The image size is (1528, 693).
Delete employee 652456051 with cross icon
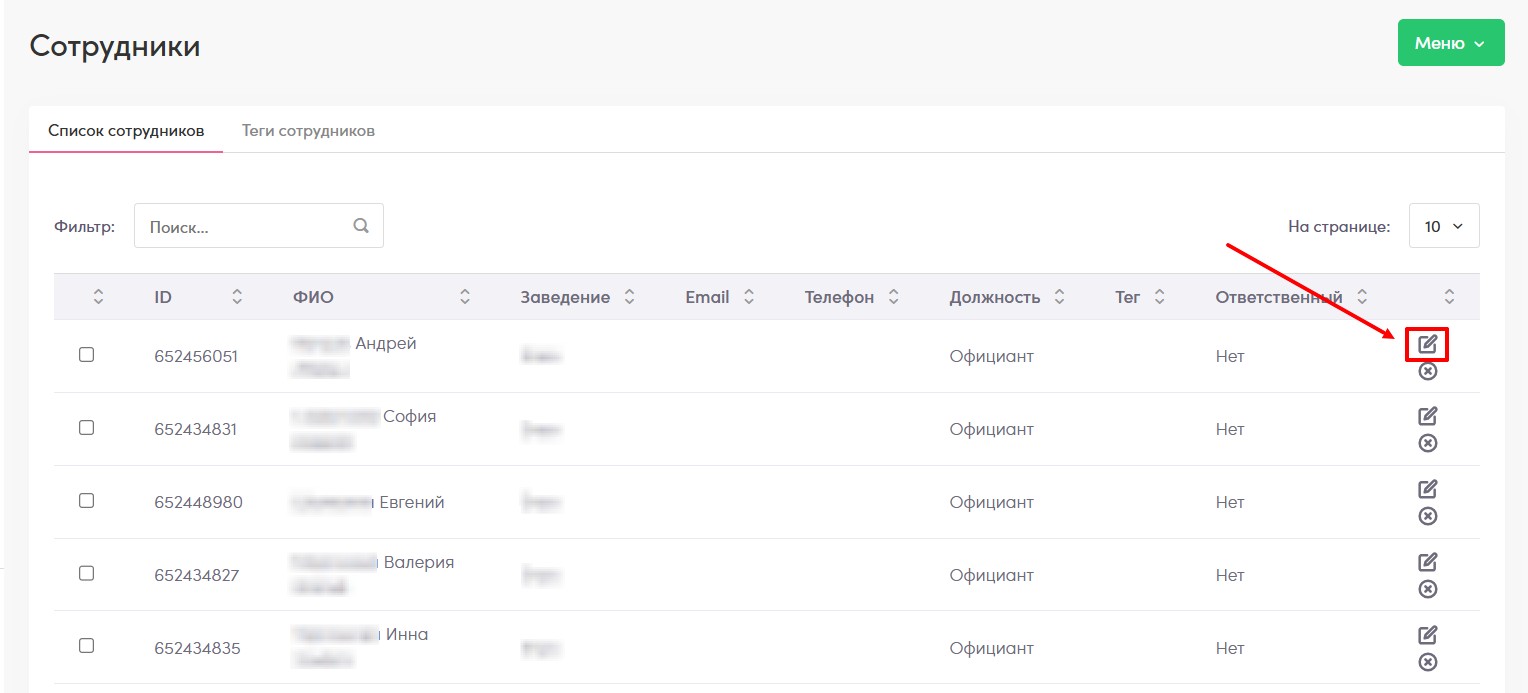coord(1428,371)
